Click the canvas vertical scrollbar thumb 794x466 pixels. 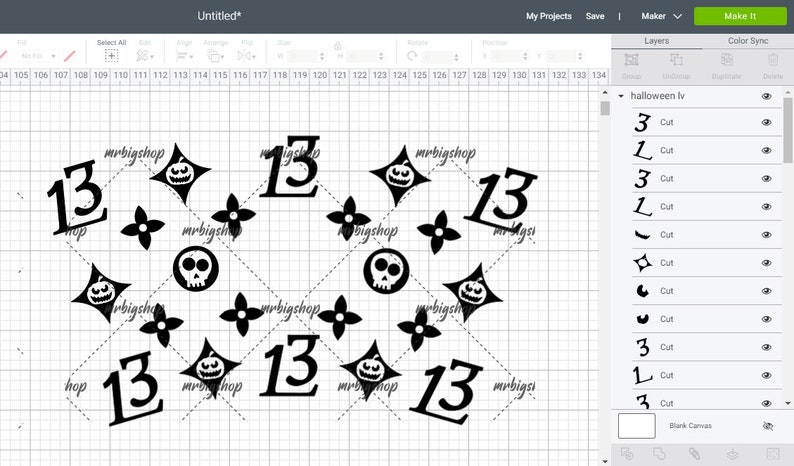click(x=605, y=108)
